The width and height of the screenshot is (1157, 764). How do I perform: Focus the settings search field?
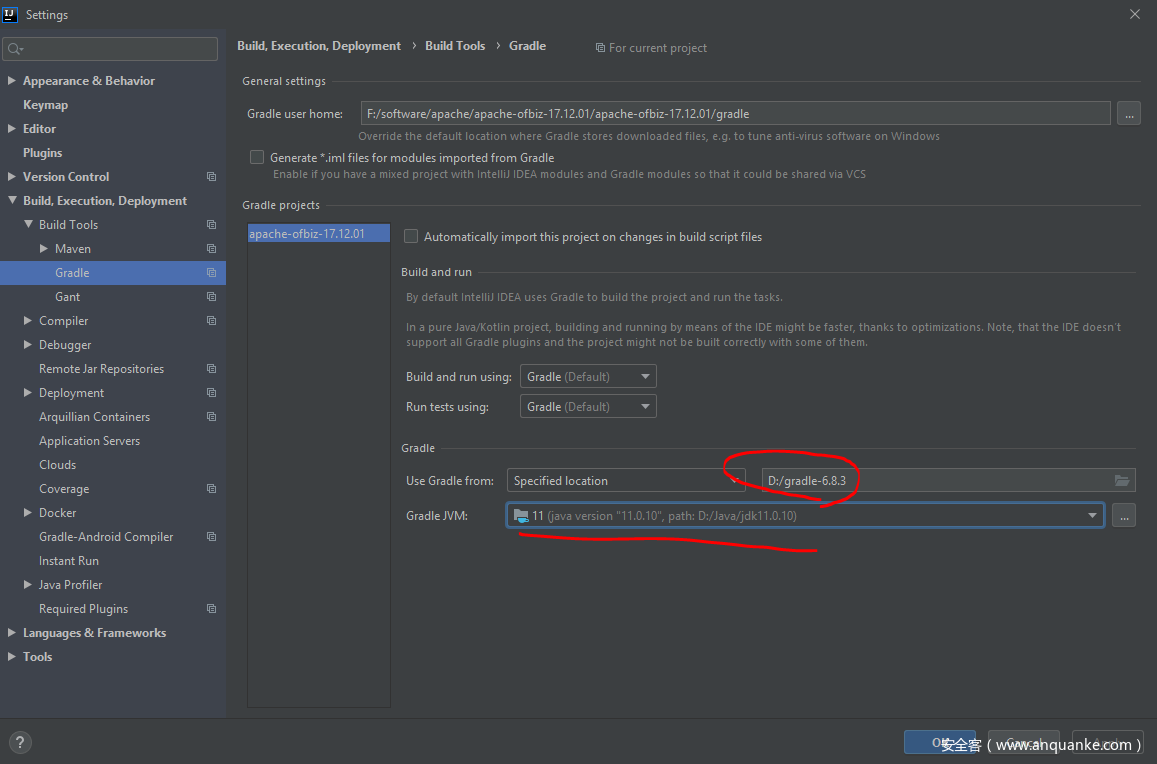110,49
